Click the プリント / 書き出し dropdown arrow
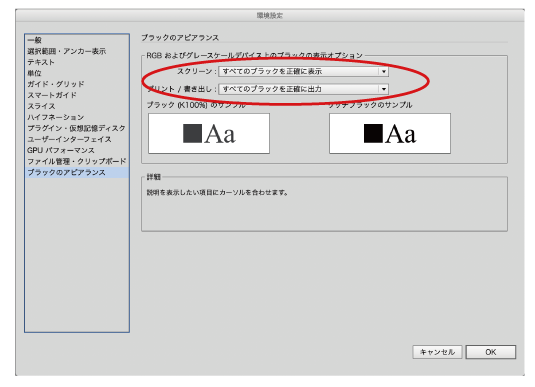Screen dimensions: 535x387 tap(384, 89)
